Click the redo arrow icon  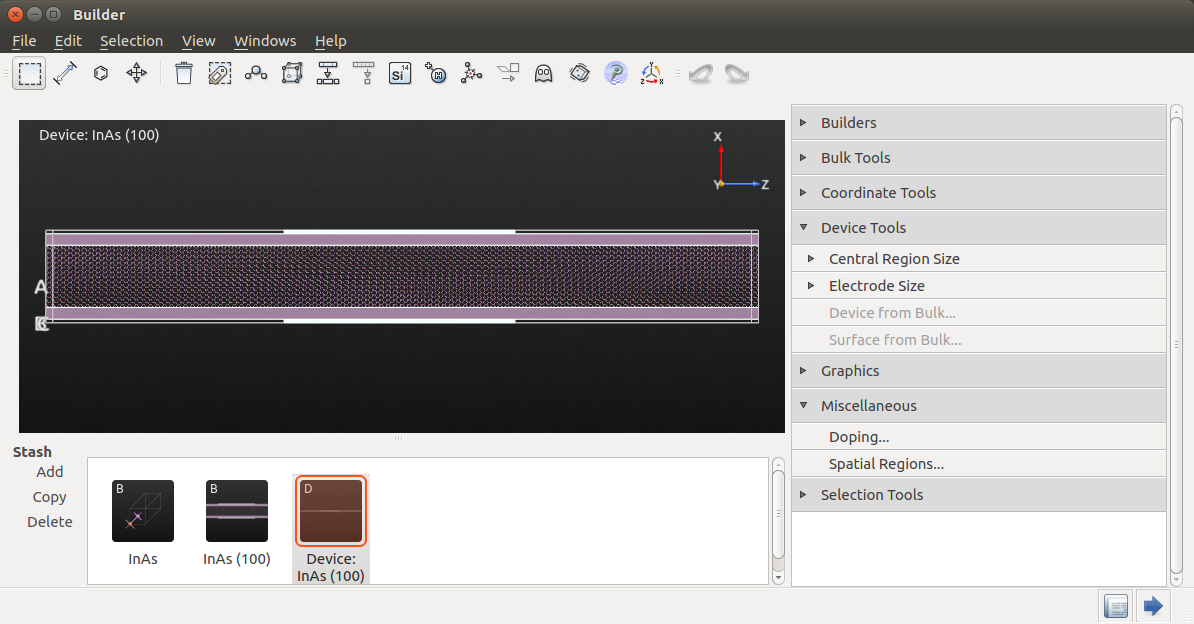[x=736, y=73]
